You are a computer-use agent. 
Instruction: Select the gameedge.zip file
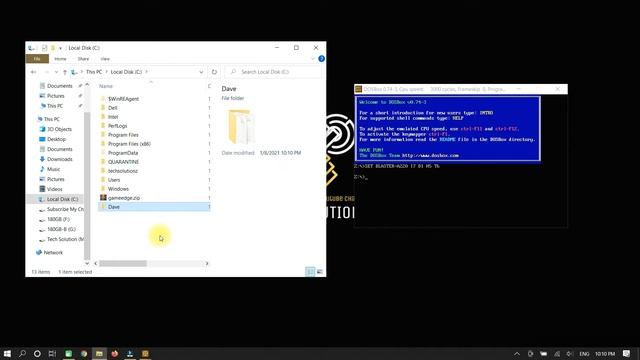tap(124, 198)
